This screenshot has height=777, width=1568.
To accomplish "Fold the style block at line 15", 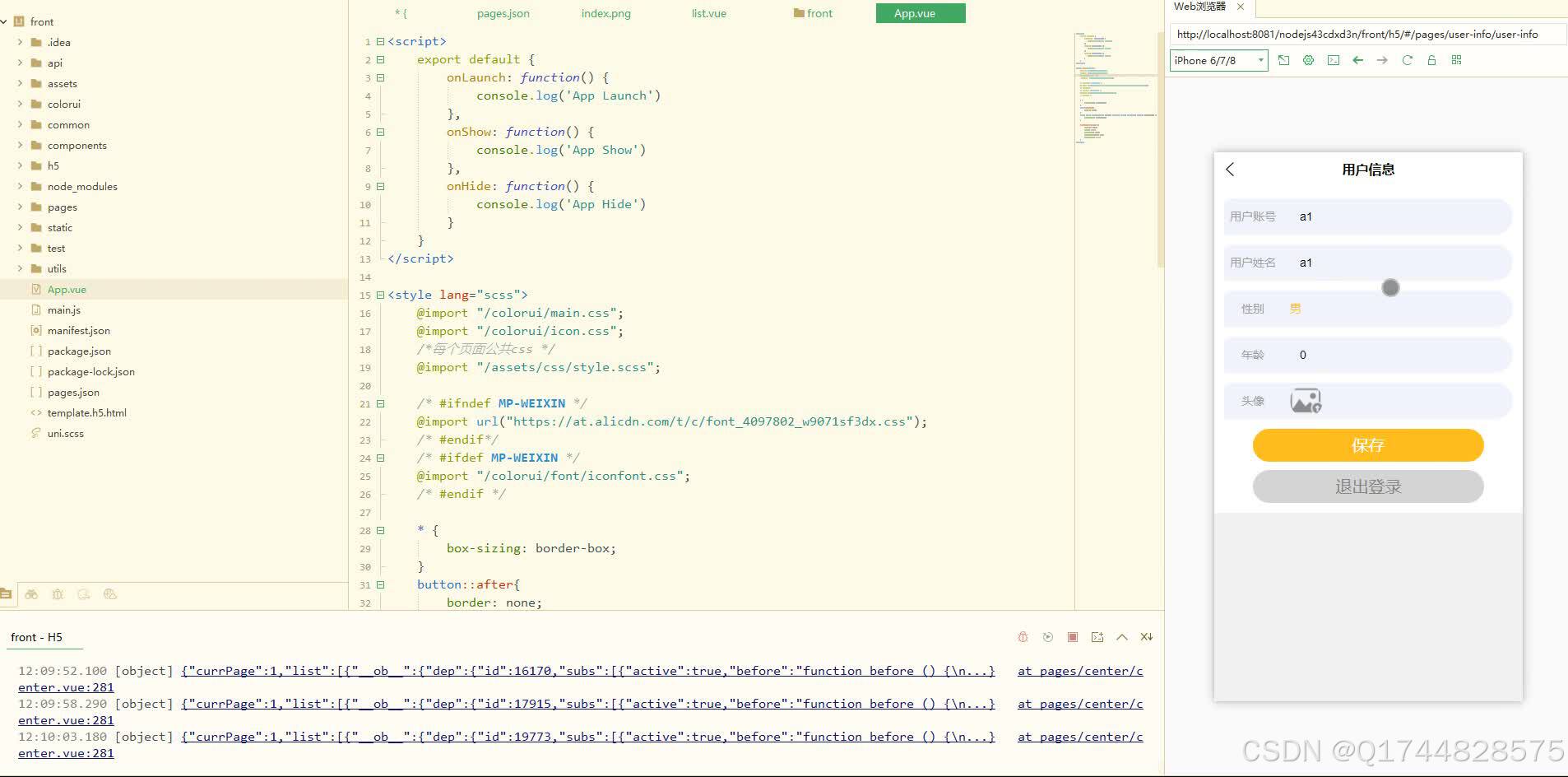I will coord(380,295).
